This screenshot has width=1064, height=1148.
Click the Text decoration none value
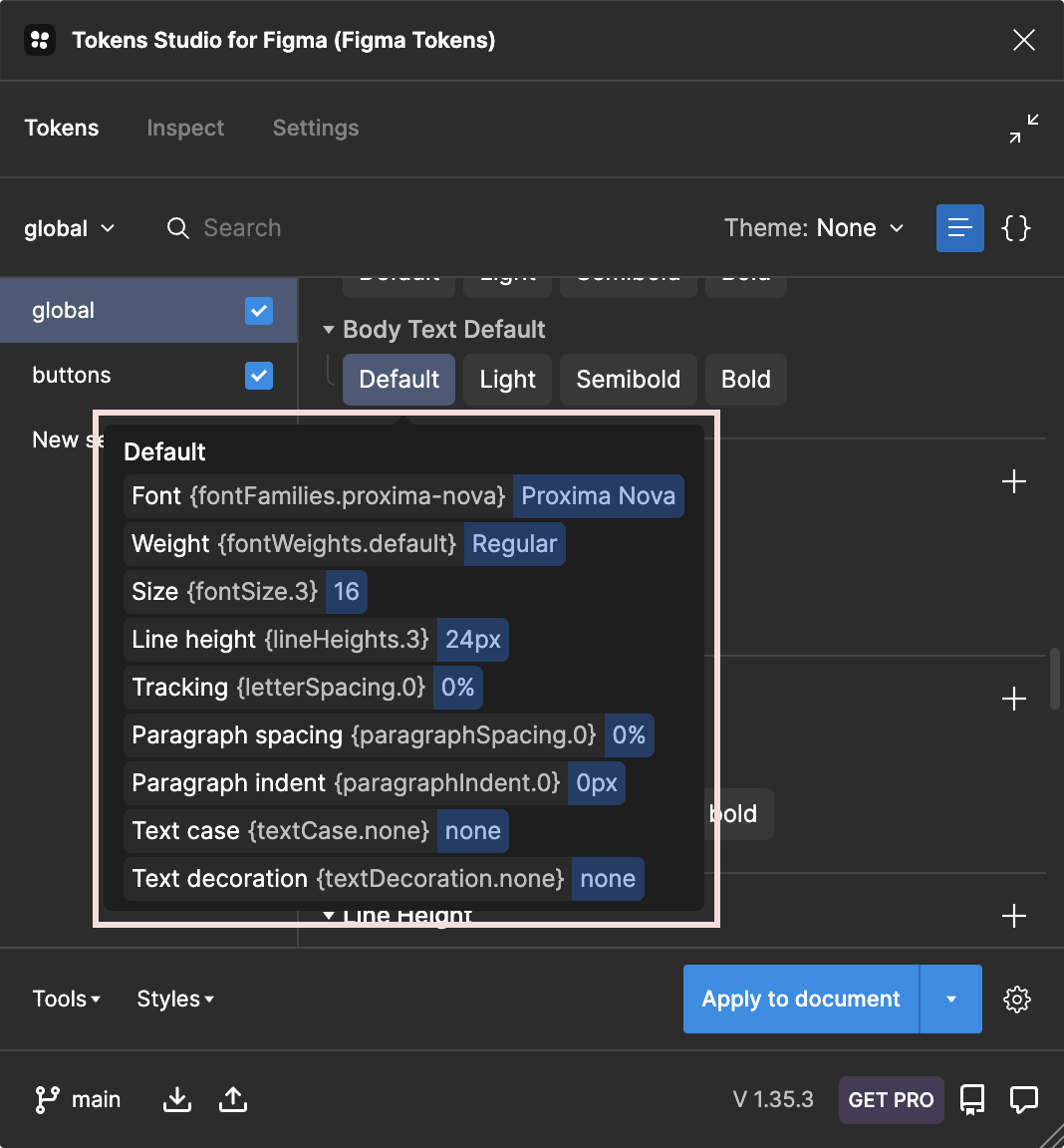tap(608, 879)
